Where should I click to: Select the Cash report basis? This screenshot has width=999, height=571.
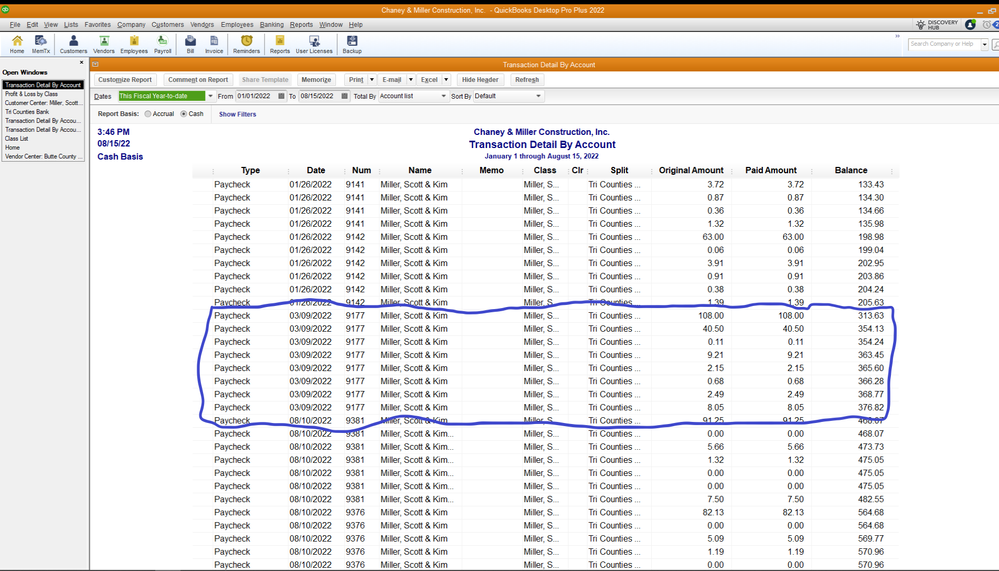pyautogui.click(x=184, y=114)
